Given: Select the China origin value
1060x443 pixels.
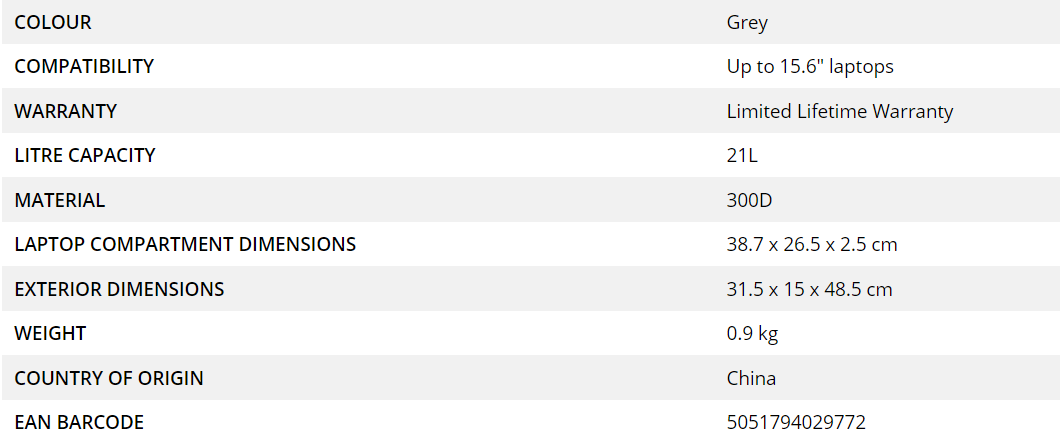Looking at the screenshot, I should [751, 378].
